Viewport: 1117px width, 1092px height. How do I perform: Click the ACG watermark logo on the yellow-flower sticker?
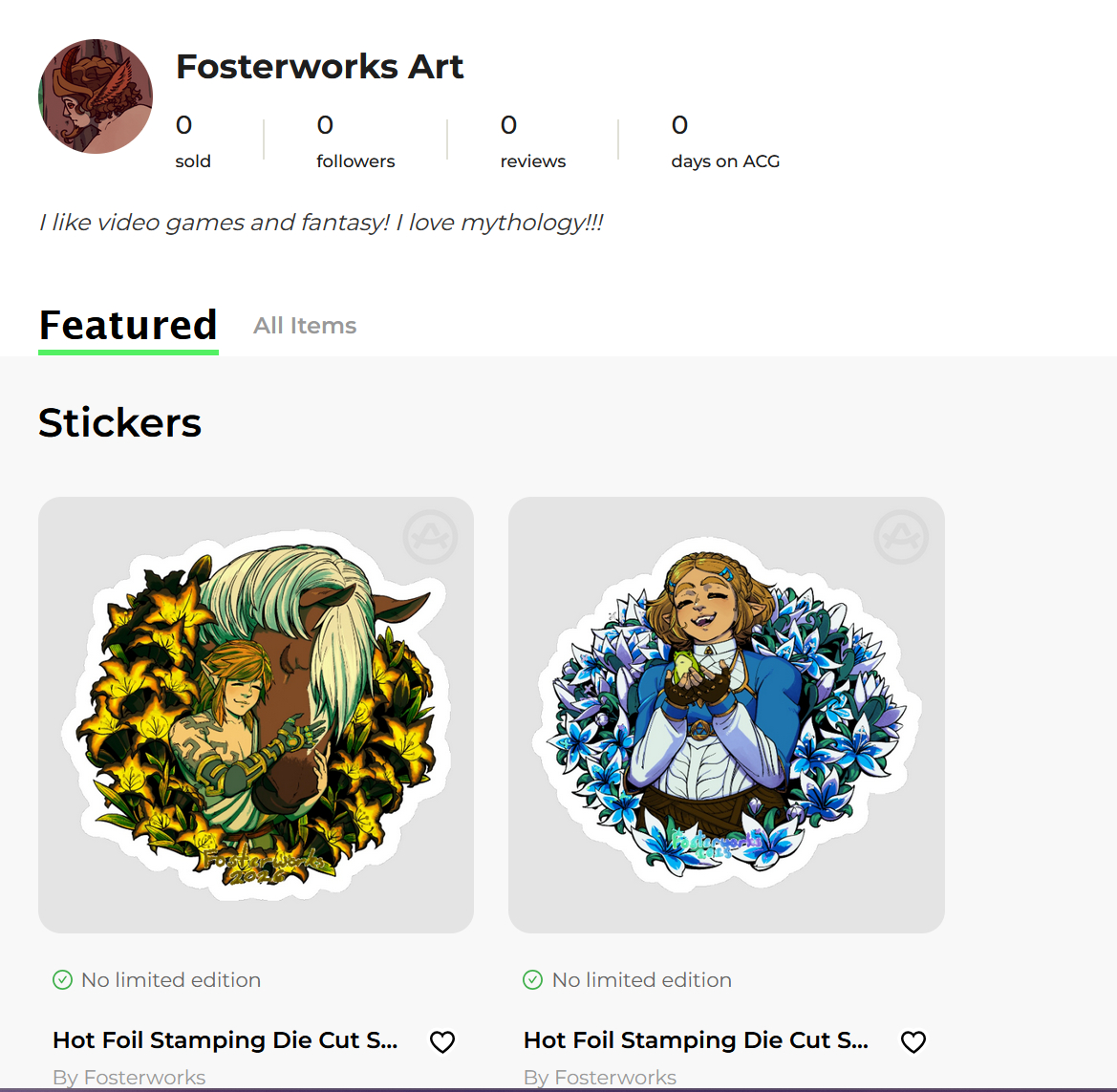point(430,537)
